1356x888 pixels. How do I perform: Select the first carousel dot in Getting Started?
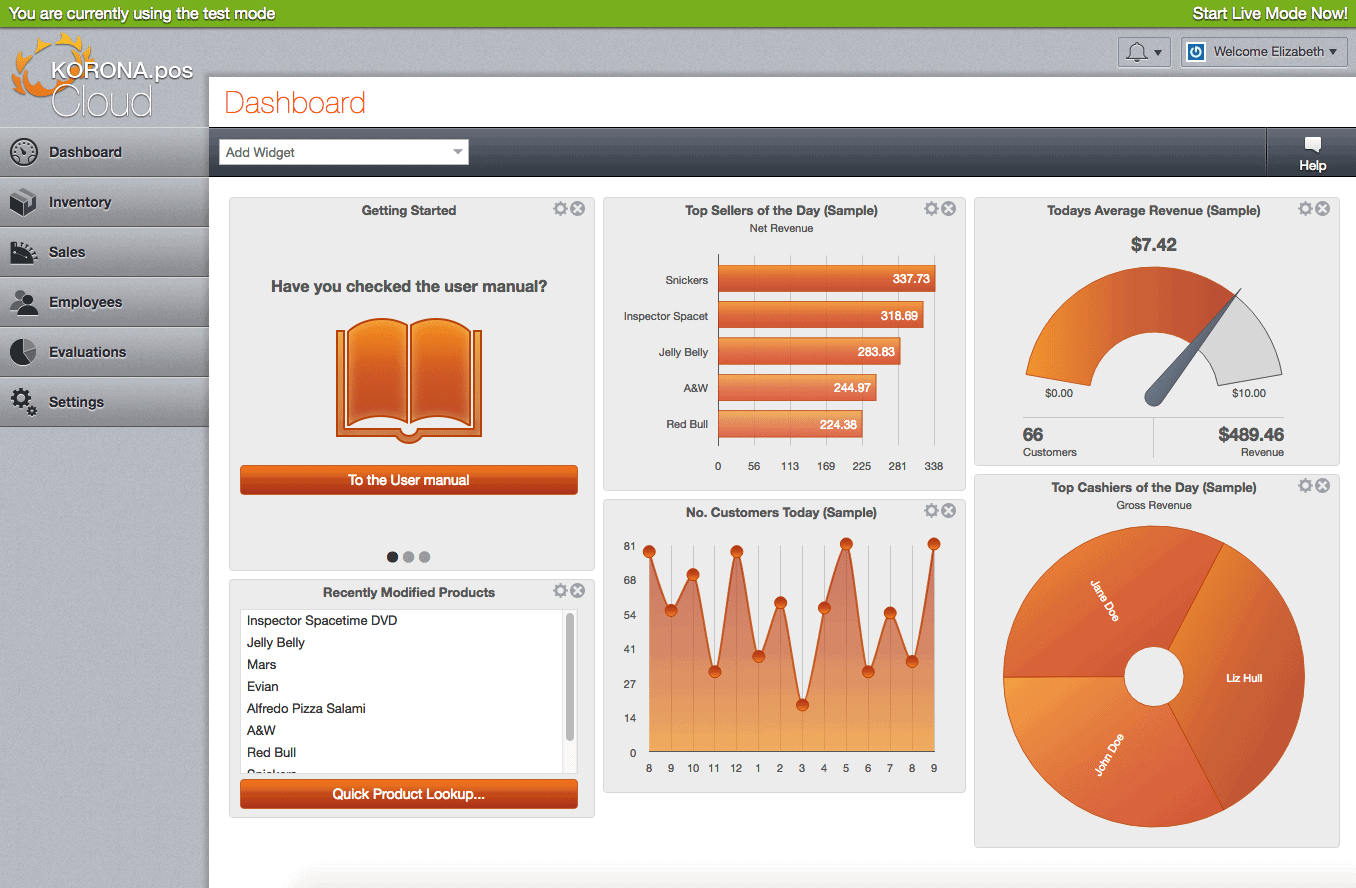tap(392, 557)
